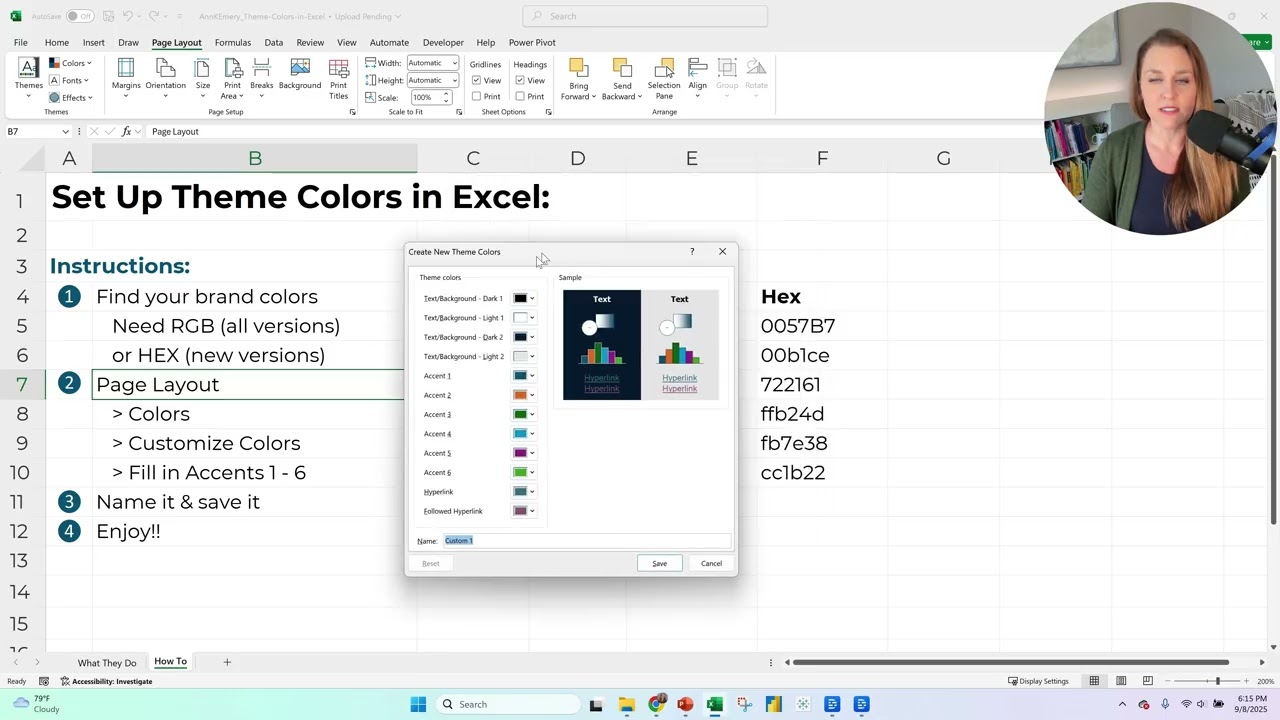The image size is (1280, 720).
Task: Toggle Gridlines Print checkbox
Action: pos(477,97)
